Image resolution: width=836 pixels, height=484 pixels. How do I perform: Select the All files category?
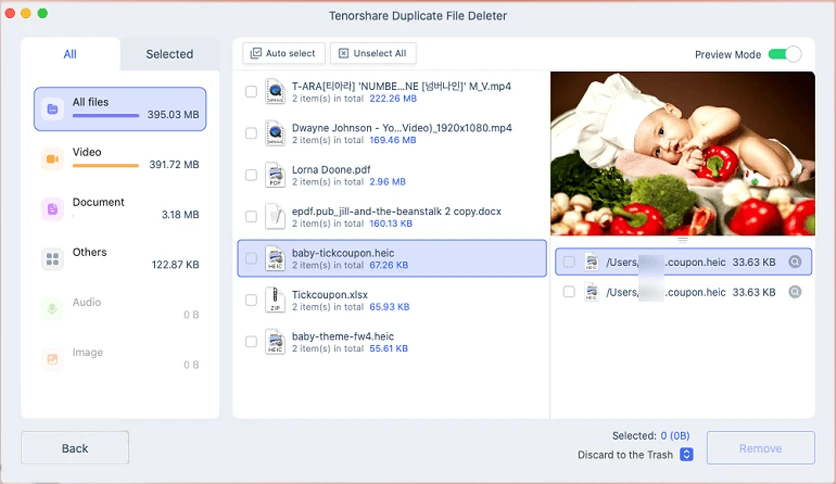click(x=120, y=109)
